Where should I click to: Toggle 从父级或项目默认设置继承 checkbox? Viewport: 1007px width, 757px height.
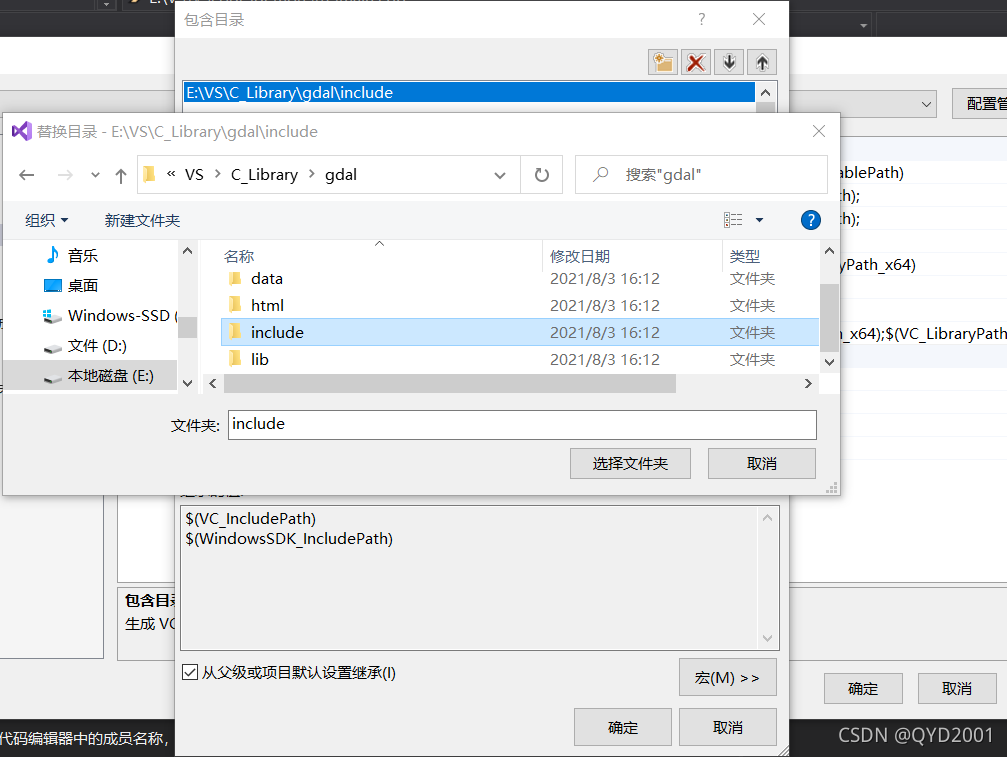(x=190, y=672)
